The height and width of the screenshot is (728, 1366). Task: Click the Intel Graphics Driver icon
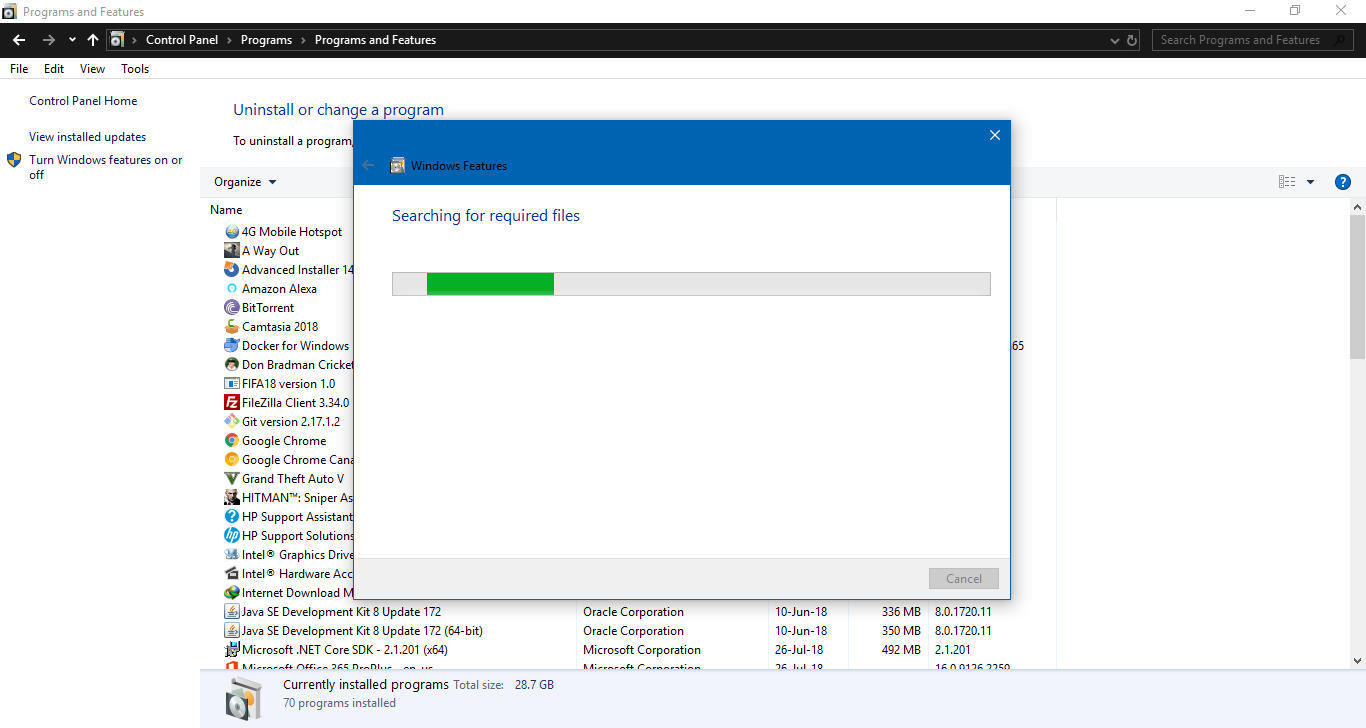tap(232, 555)
